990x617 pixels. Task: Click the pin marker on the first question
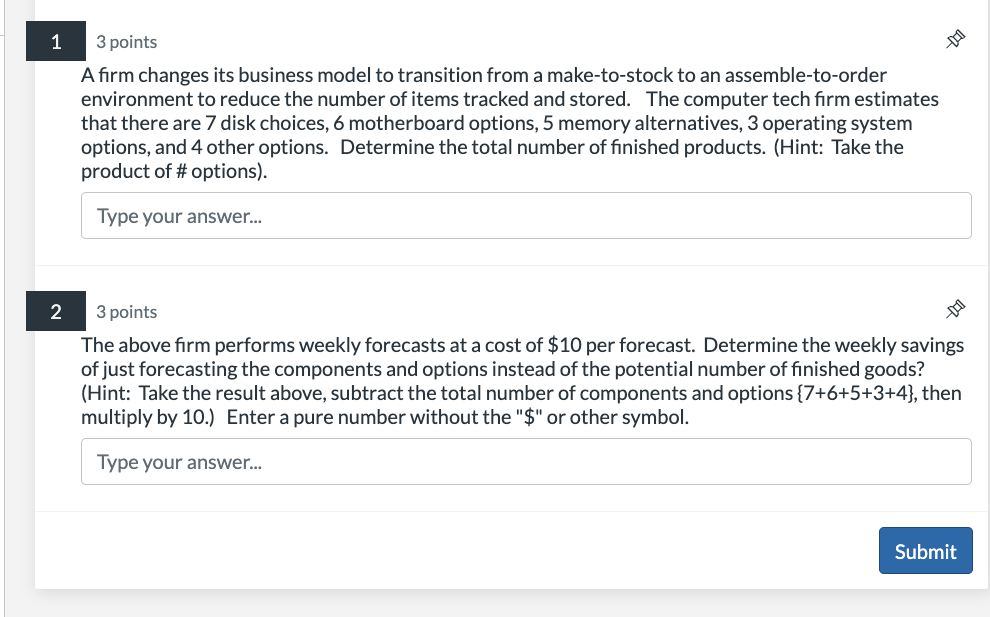[x=955, y=37]
